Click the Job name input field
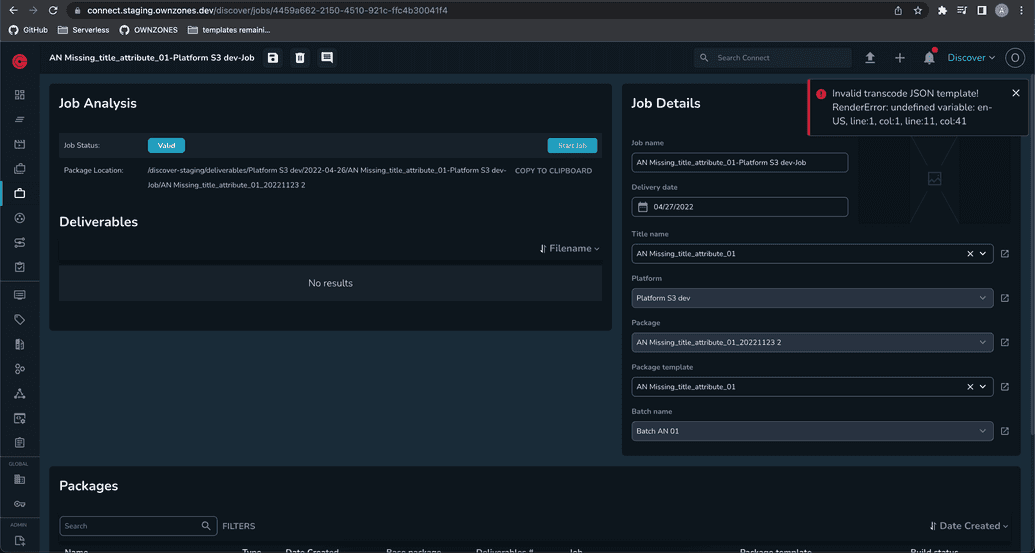Image resolution: width=1035 pixels, height=553 pixels. (x=739, y=162)
